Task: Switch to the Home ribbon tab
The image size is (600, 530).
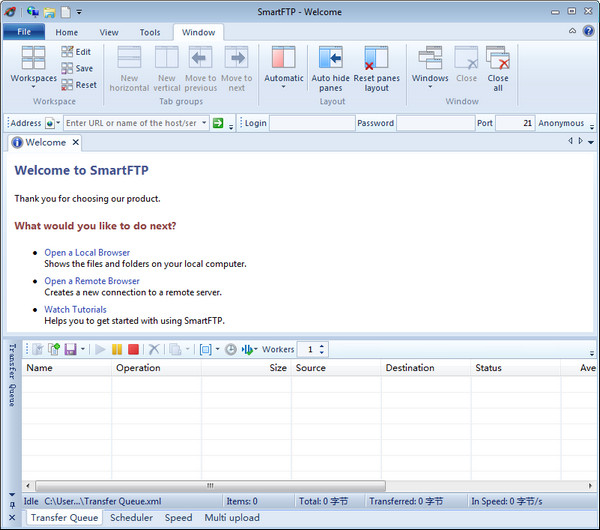Action: [67, 32]
